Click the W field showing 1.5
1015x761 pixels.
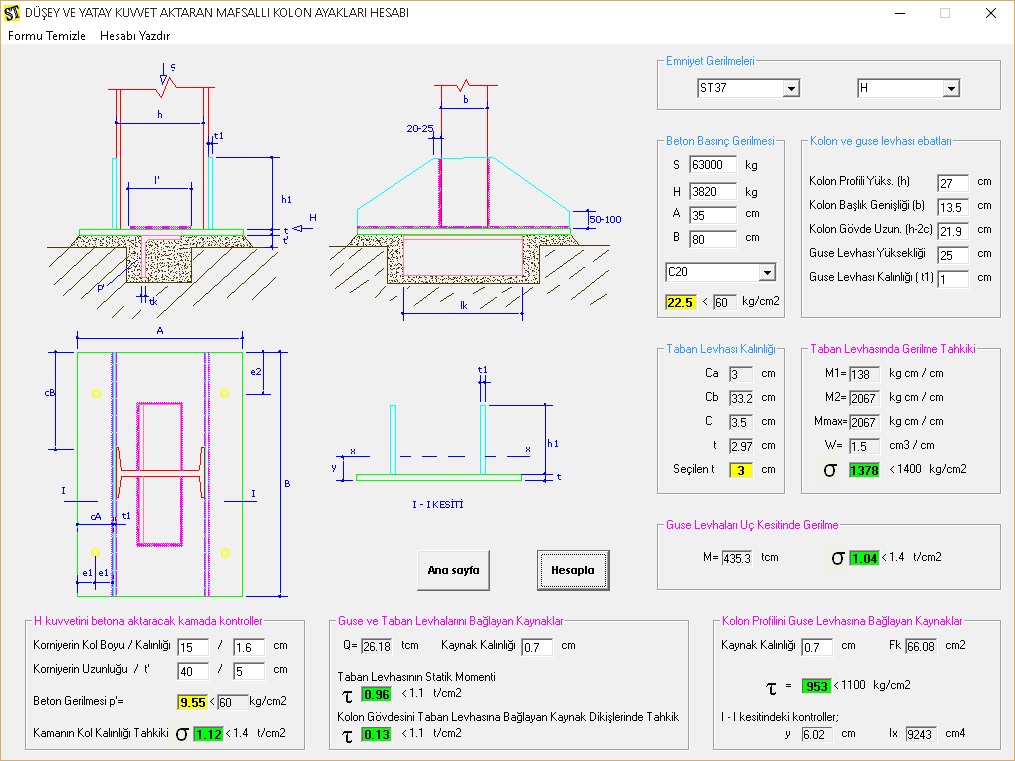(864, 446)
